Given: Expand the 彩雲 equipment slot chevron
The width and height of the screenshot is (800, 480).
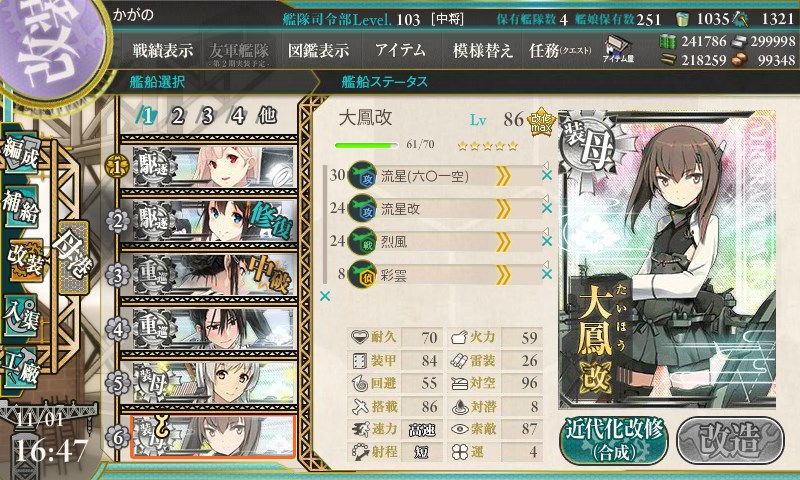Looking at the screenshot, I should click(503, 275).
